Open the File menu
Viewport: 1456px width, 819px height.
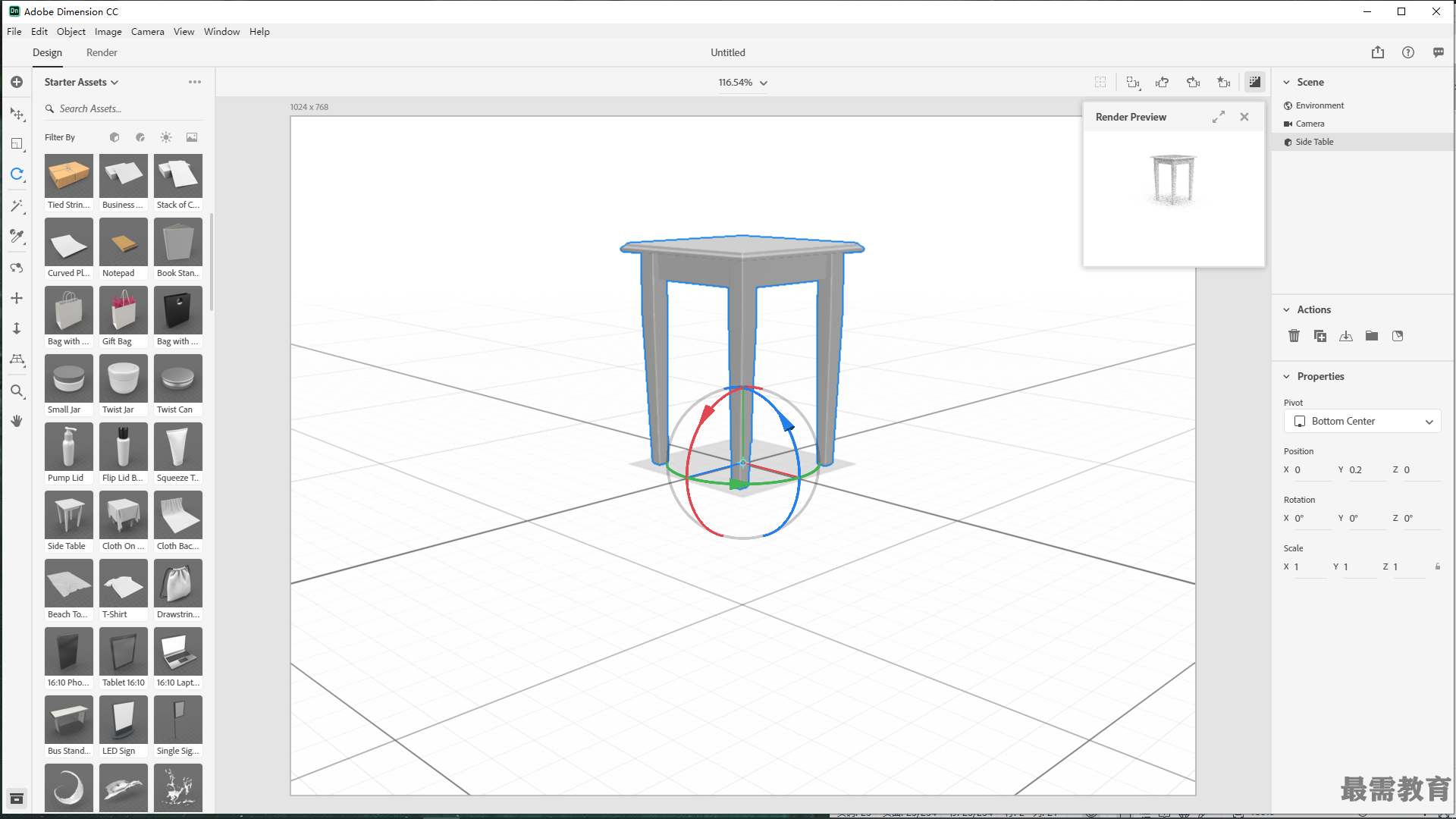tap(14, 31)
